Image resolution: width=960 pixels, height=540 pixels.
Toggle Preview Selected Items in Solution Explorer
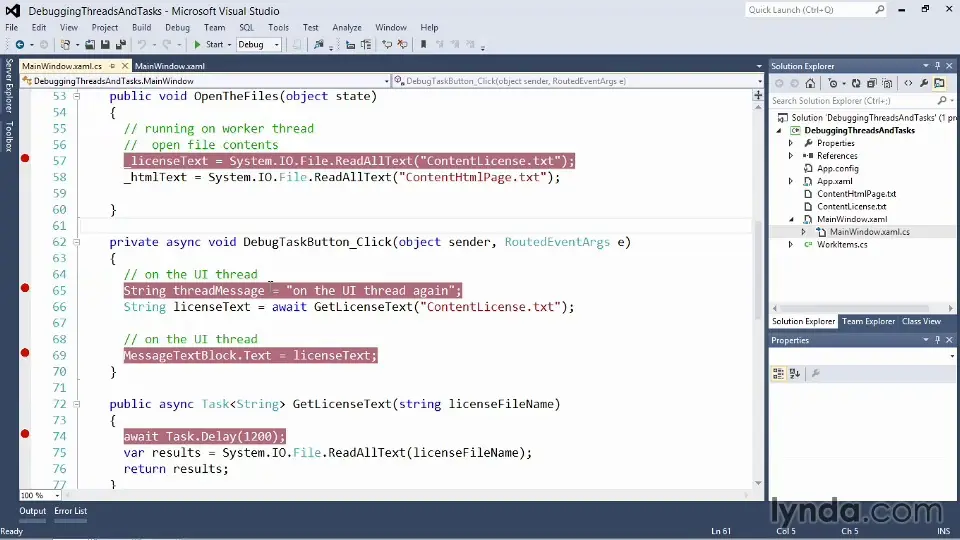coord(939,84)
